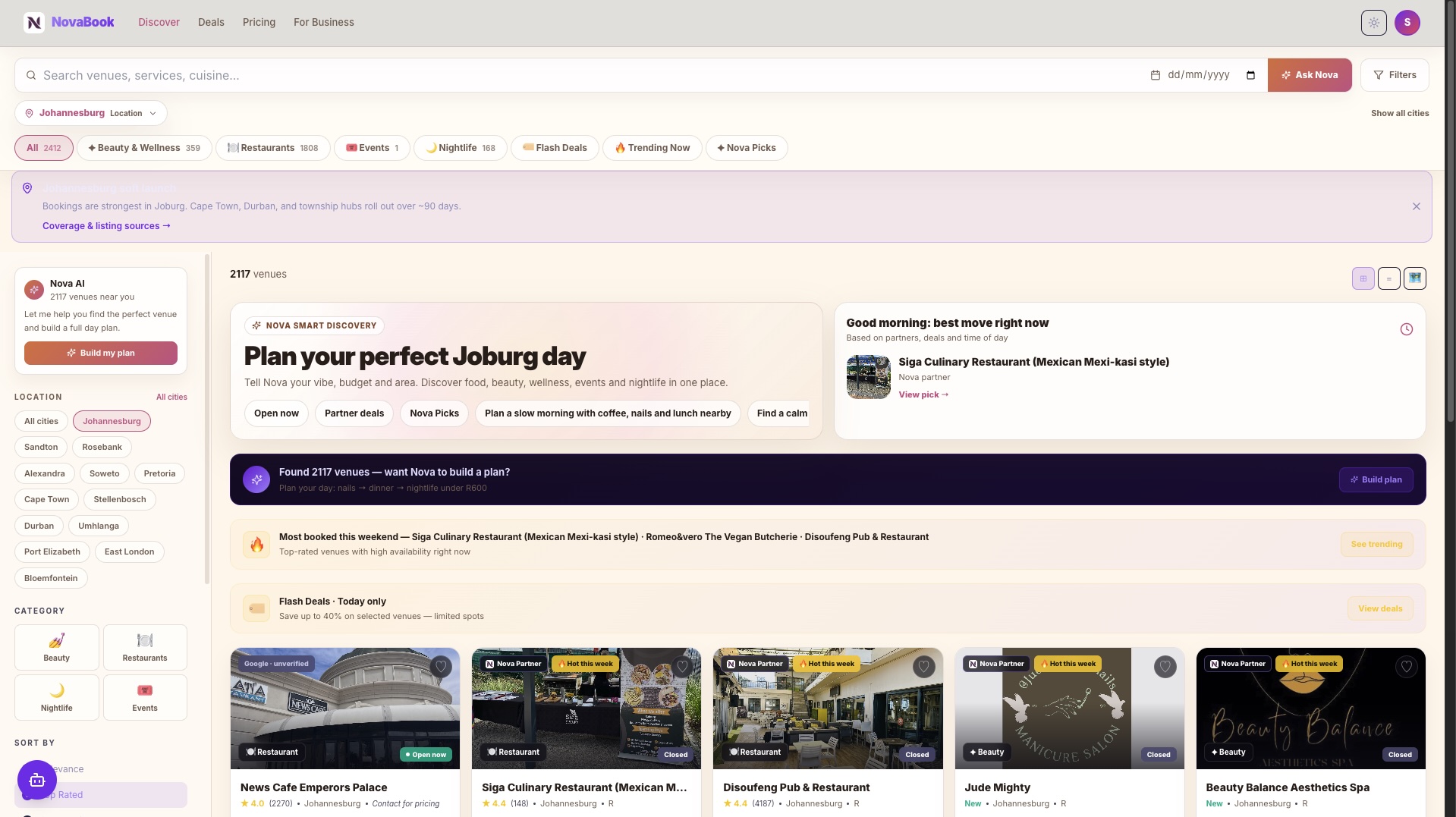Click the View deals button
Image resolution: width=1456 pixels, height=817 pixels.
tap(1380, 608)
